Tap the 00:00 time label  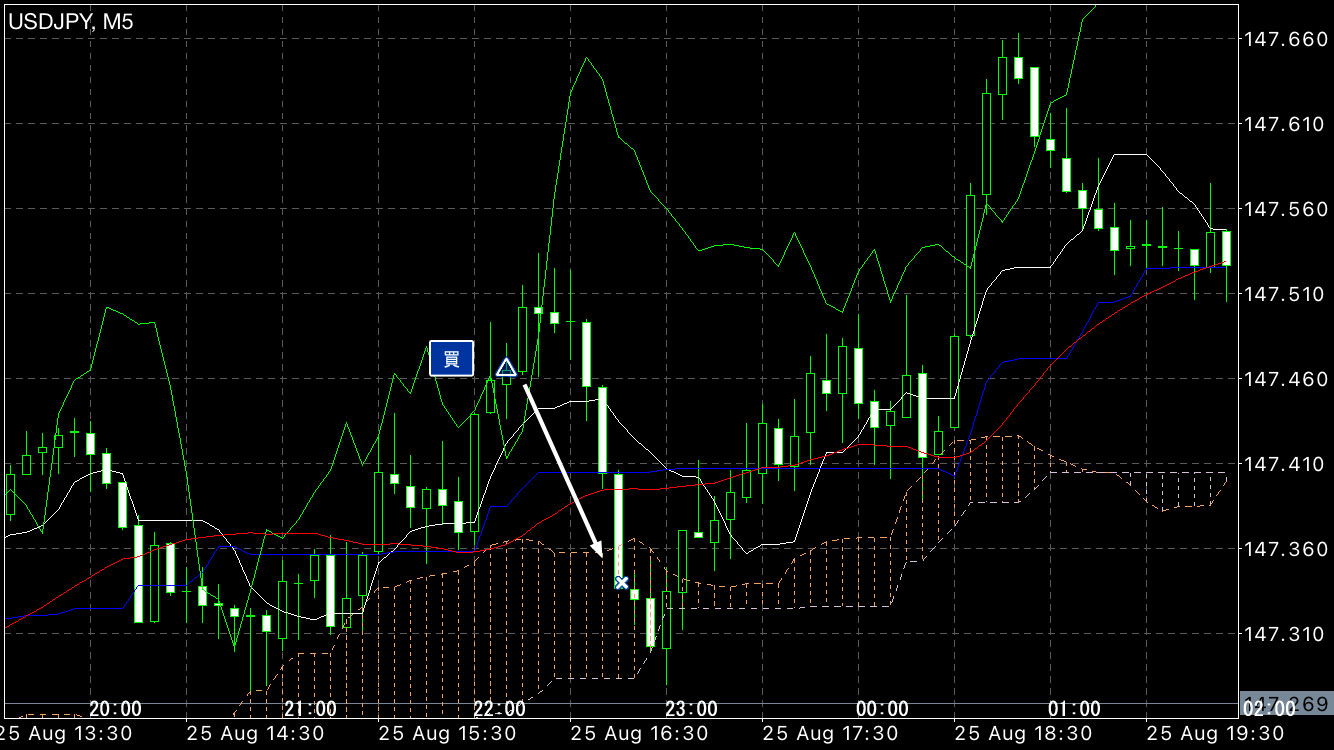[883, 709]
